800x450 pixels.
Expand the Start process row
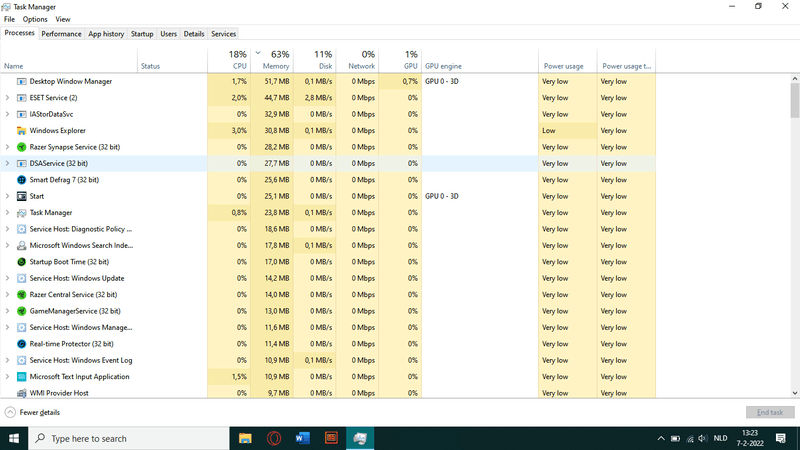coord(7,196)
